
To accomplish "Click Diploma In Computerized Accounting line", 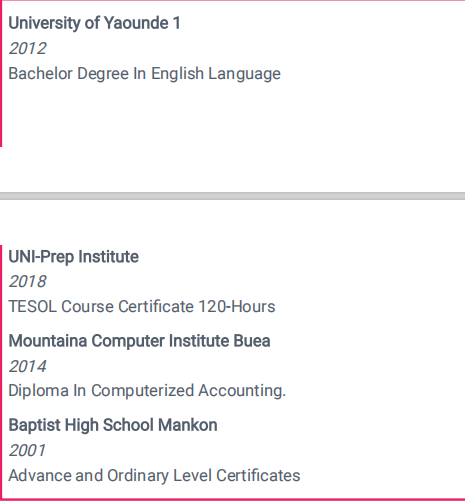I will (147, 391).
